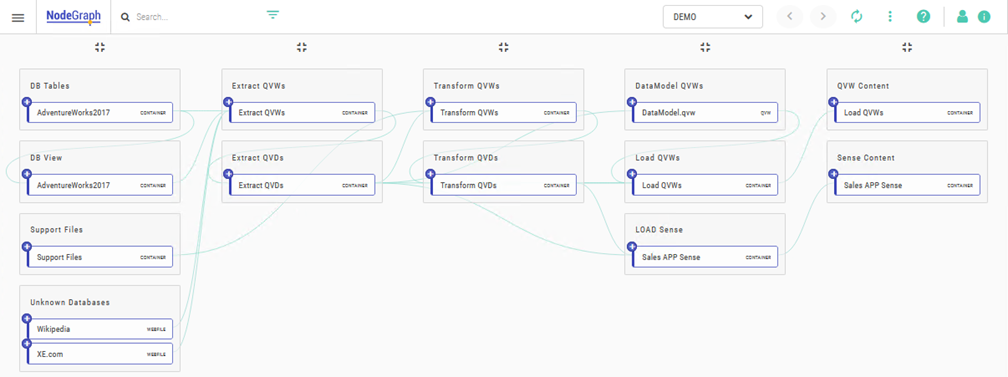Select the XE.com webfile node
The image size is (1008, 377).
100,354
